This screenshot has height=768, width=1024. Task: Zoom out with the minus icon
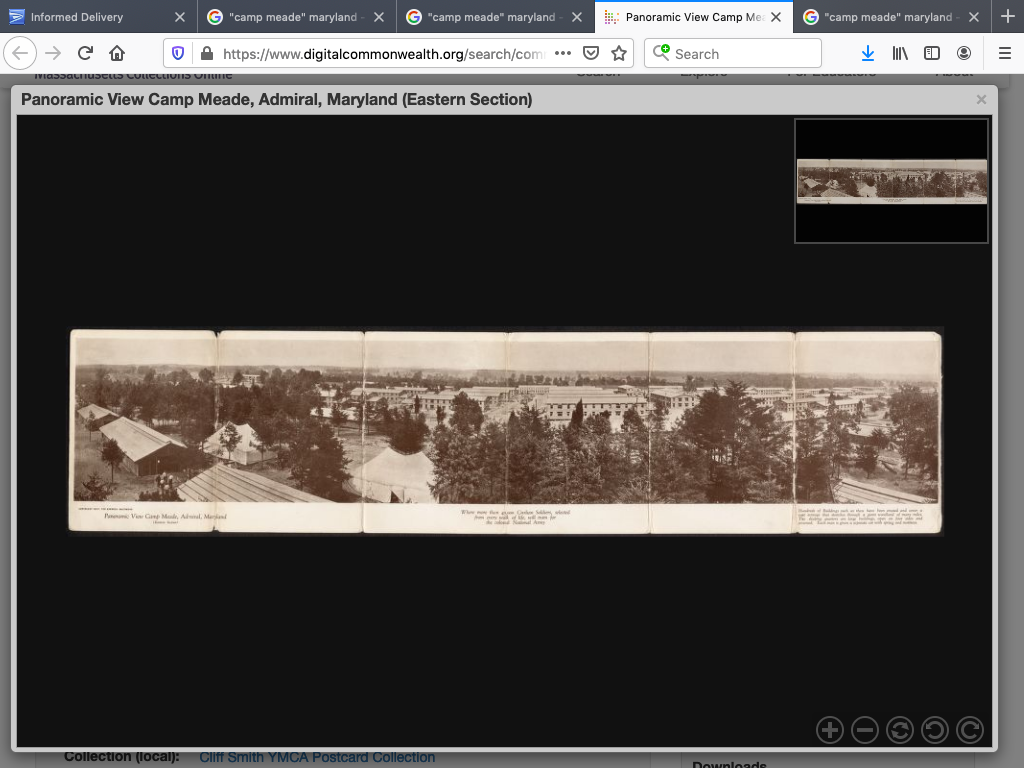point(865,730)
